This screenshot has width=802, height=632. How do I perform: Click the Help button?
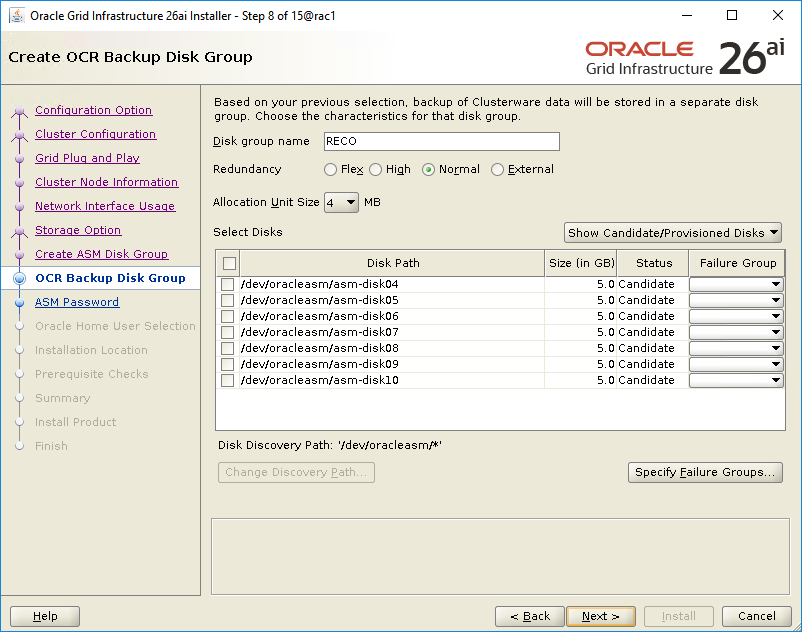pyautogui.click(x=45, y=616)
